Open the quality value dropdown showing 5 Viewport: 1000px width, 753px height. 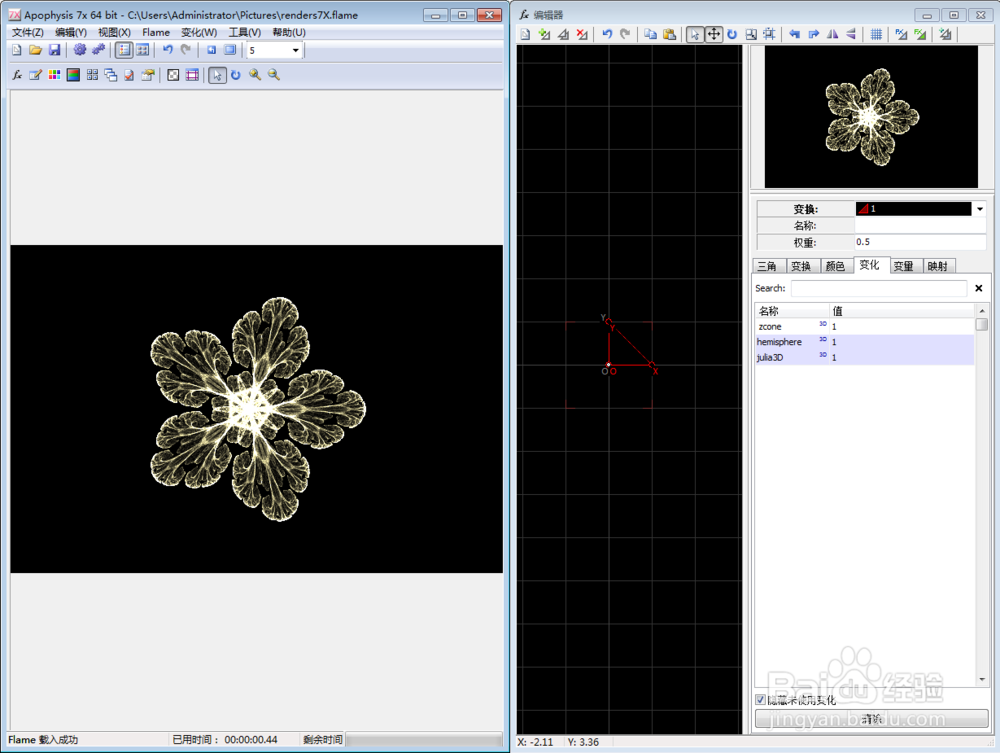click(293, 50)
